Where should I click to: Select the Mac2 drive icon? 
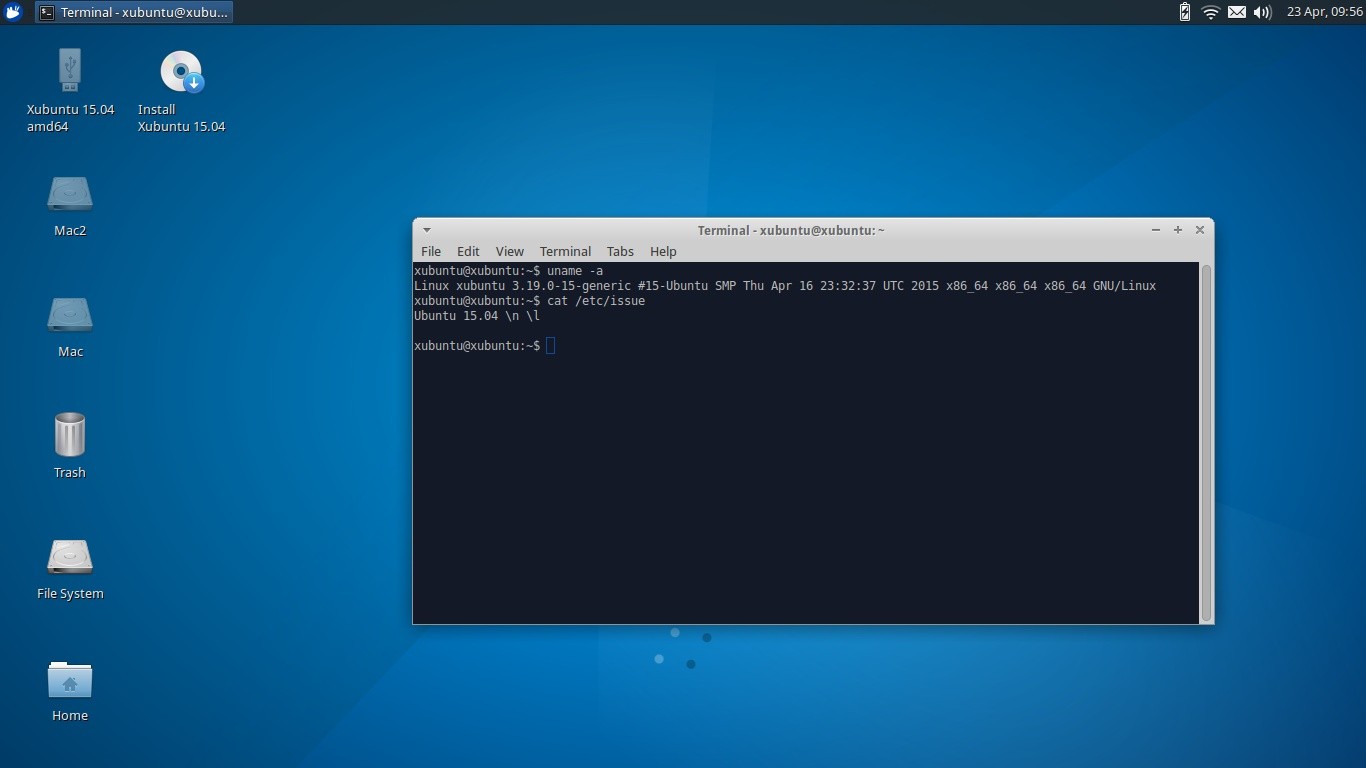tap(70, 194)
